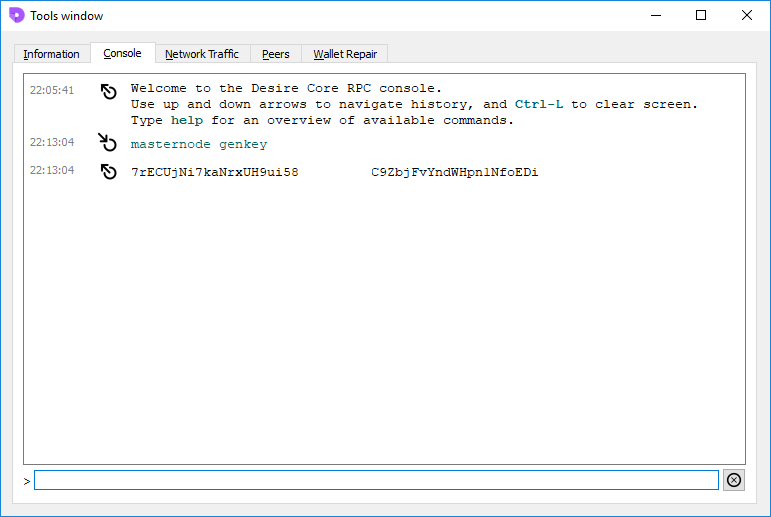This screenshot has width=771, height=517.
Task: Click the key fragment 'C9ZbjFvYndWHpnlNfoEDi'
Action: [x=454, y=172]
